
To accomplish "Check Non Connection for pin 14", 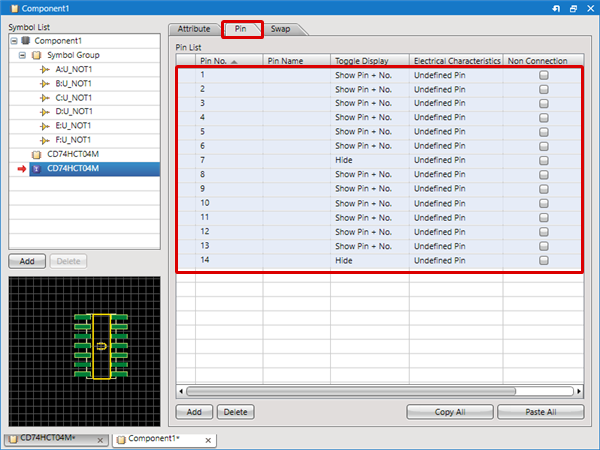I will (x=544, y=260).
